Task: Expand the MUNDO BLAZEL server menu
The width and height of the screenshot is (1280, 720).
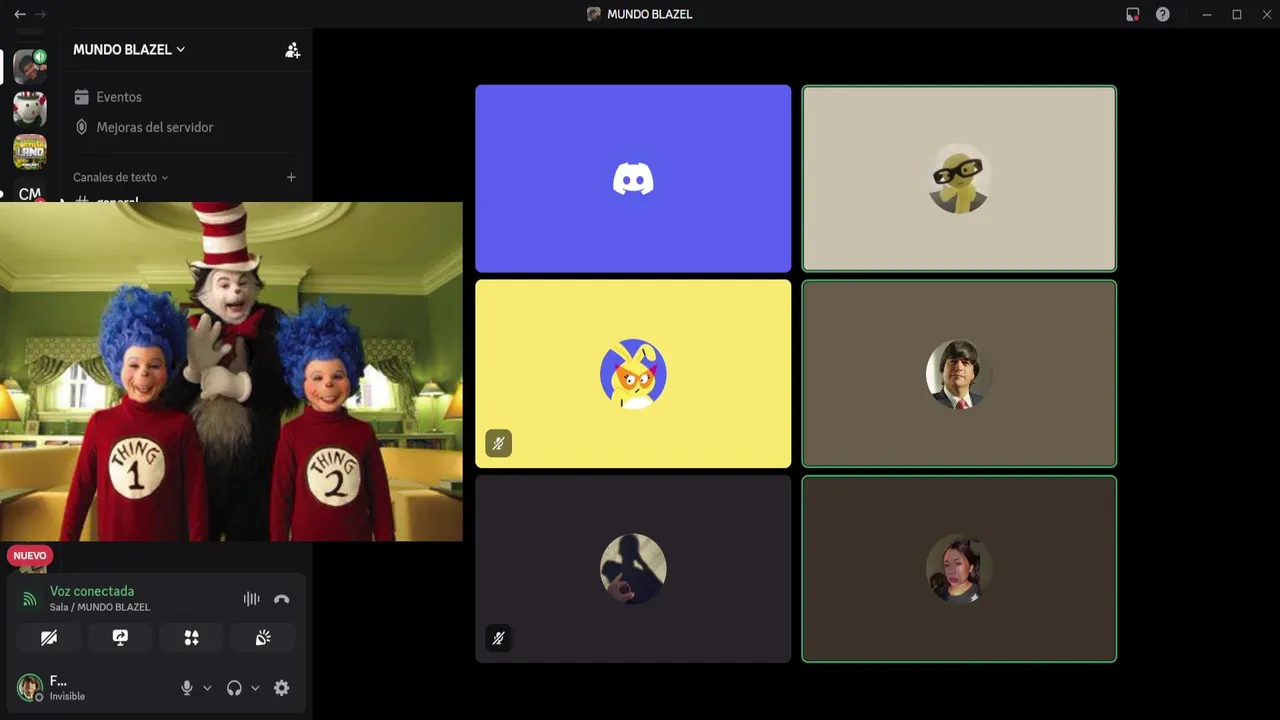Action: pos(129,50)
